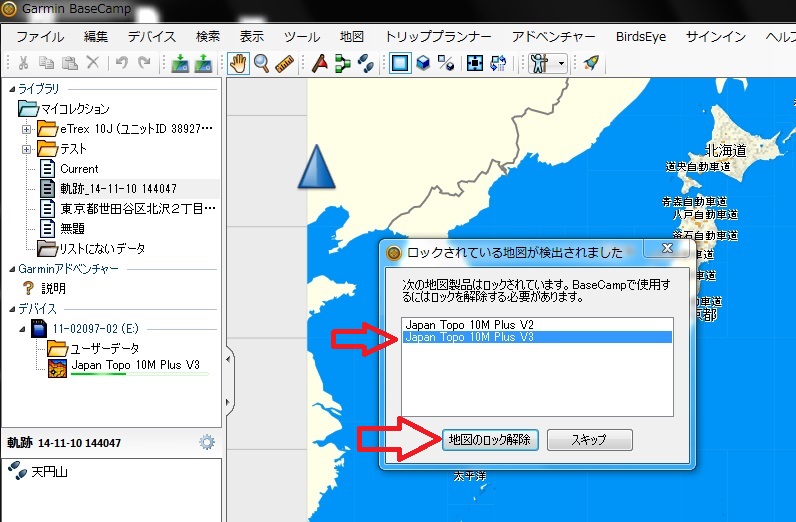Viewport: 796px width, 522px height.
Task: Open the ツール menu
Action: 302,37
